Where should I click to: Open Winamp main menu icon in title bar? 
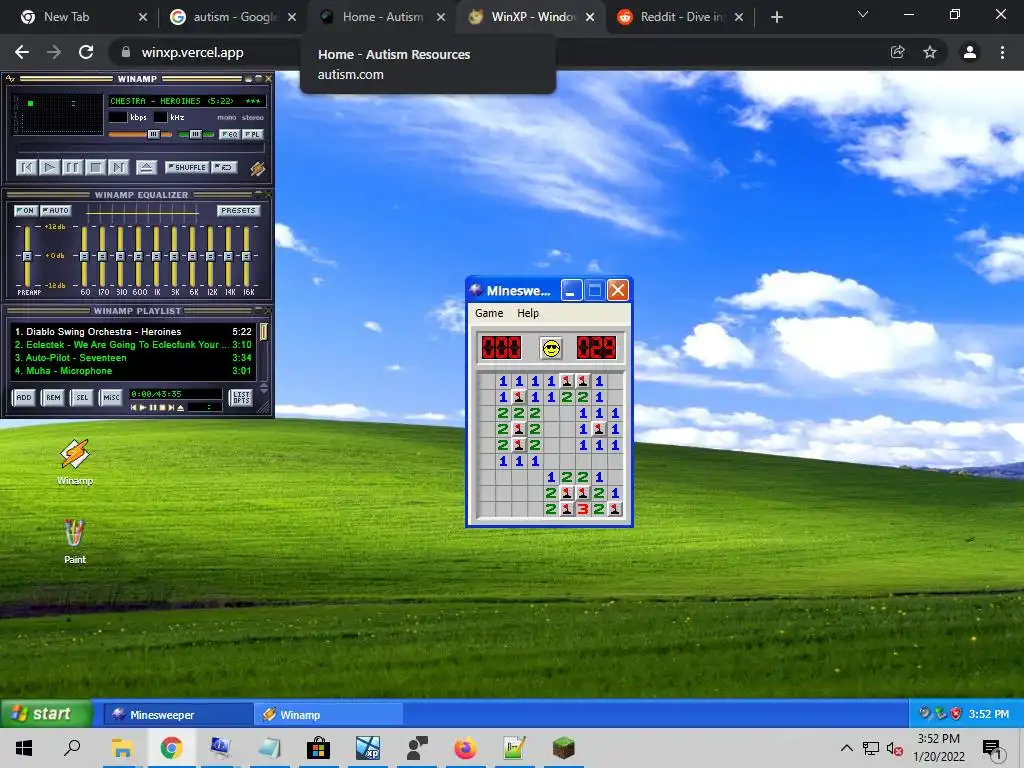click(x=10, y=79)
